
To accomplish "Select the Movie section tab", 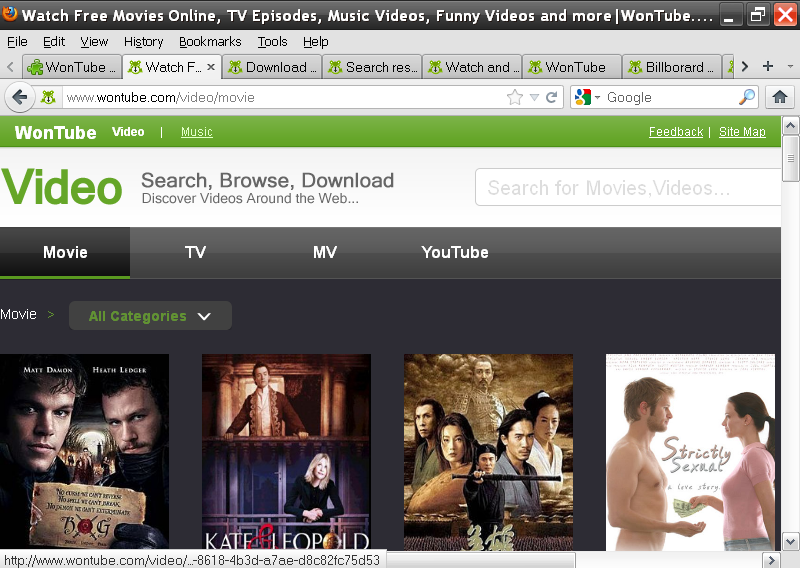I will tap(65, 253).
